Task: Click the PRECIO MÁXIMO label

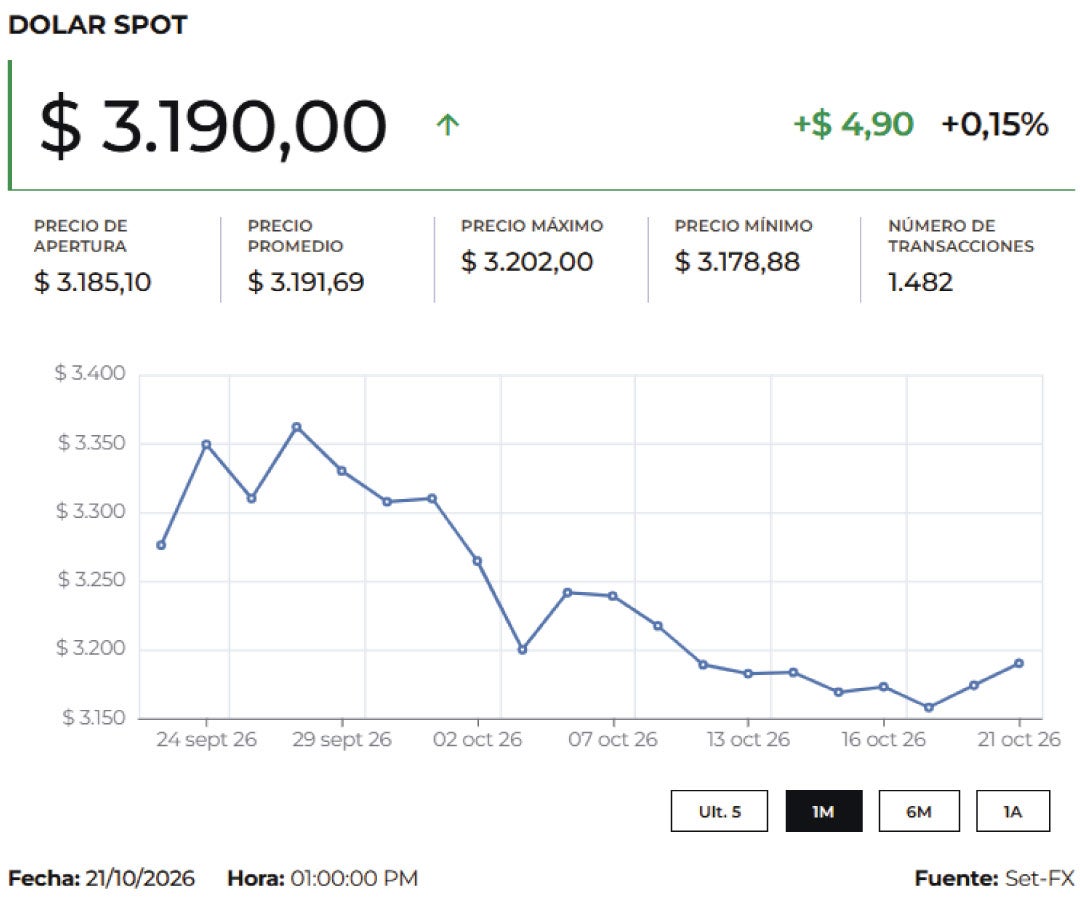Action: click(532, 226)
